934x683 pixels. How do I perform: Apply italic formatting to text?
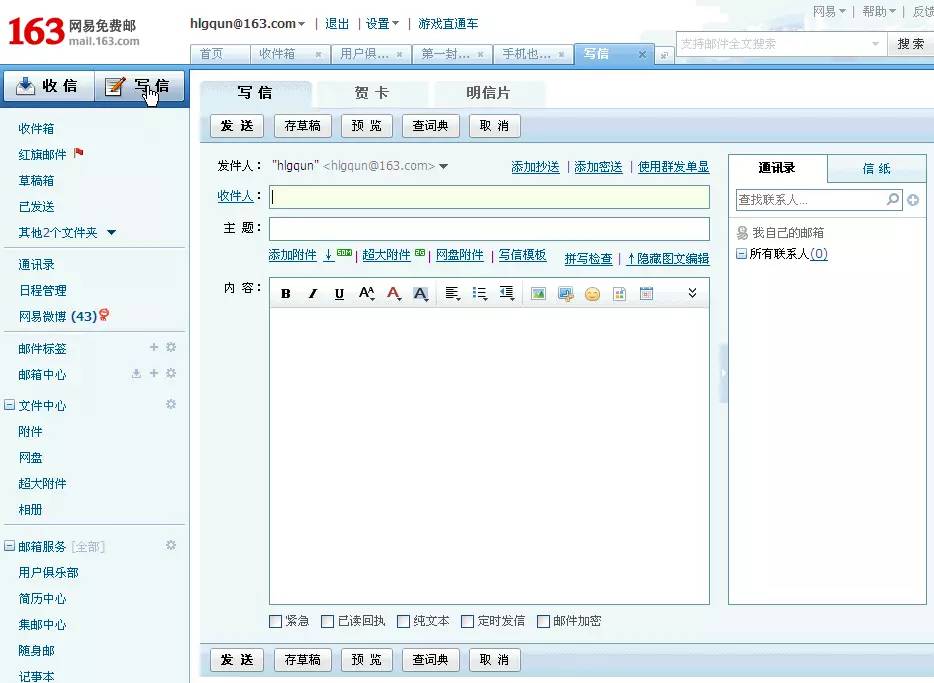[x=312, y=294]
